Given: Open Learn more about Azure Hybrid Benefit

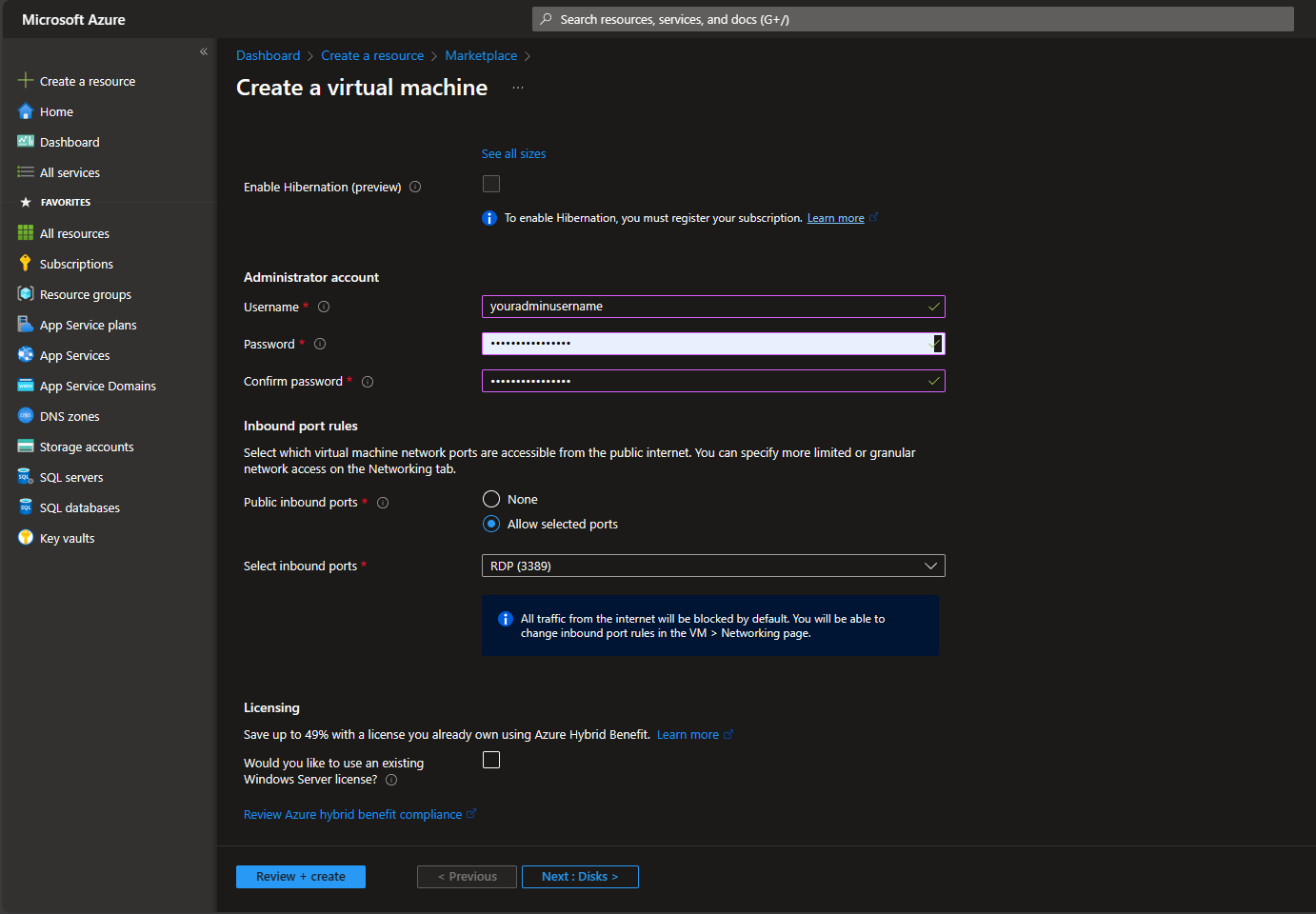Looking at the screenshot, I should point(688,734).
